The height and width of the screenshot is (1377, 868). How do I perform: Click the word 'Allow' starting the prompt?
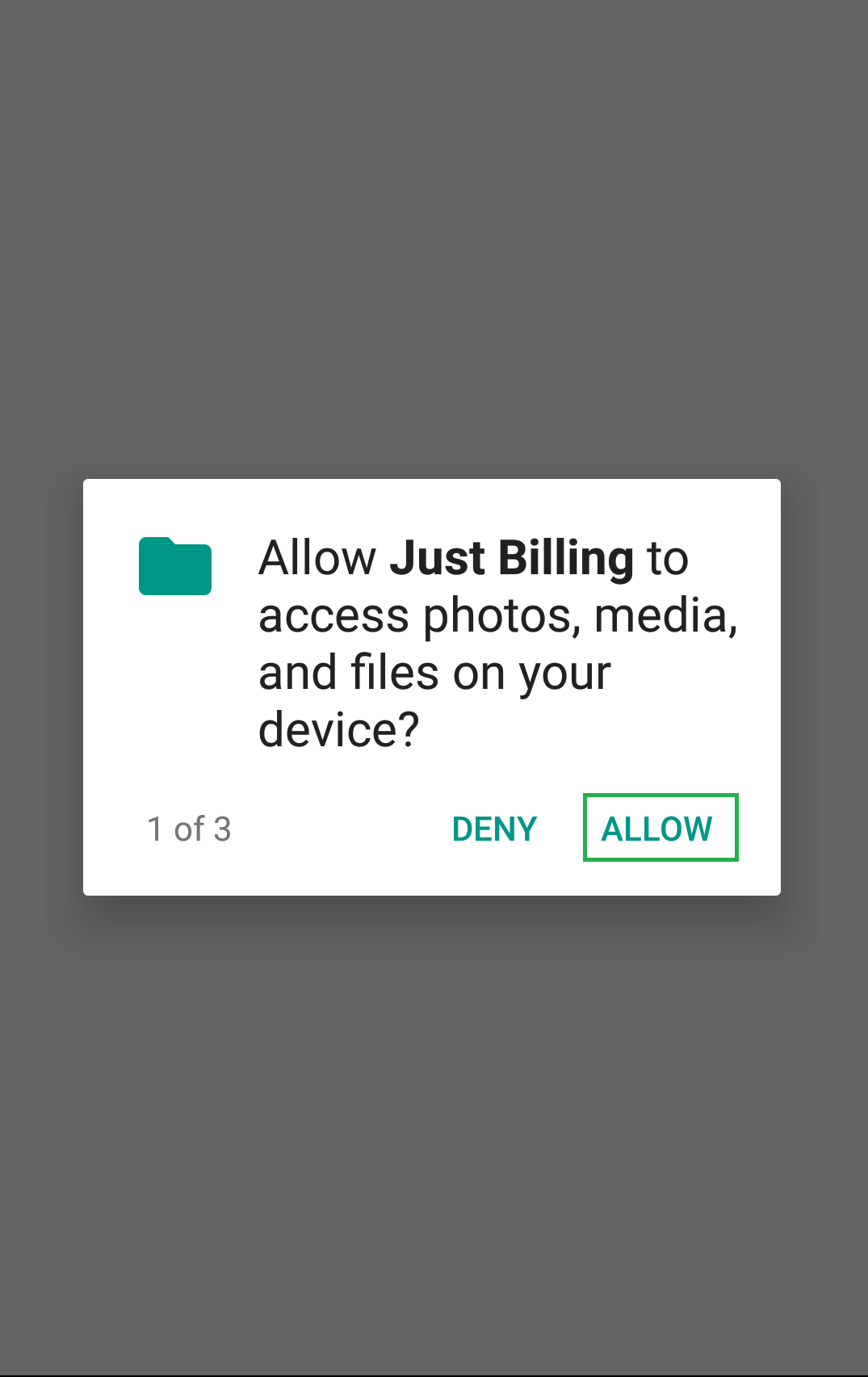tap(317, 559)
